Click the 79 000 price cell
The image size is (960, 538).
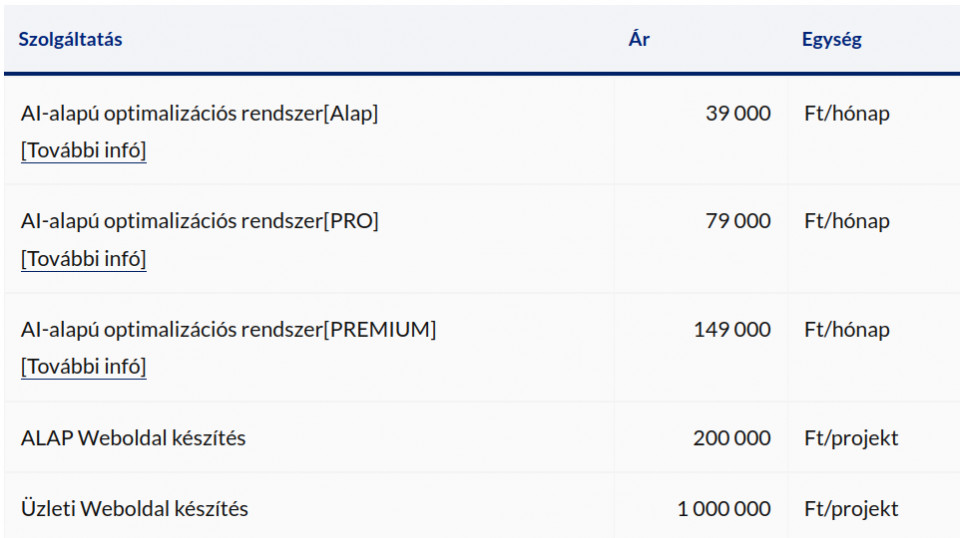[738, 221]
